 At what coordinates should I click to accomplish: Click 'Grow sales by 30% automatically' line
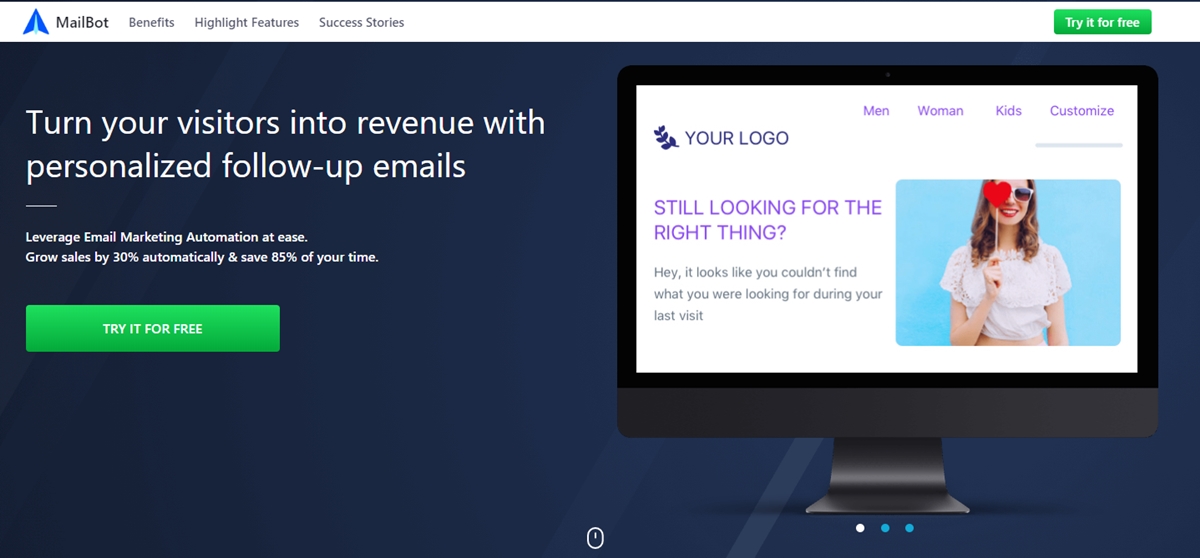tap(202, 257)
